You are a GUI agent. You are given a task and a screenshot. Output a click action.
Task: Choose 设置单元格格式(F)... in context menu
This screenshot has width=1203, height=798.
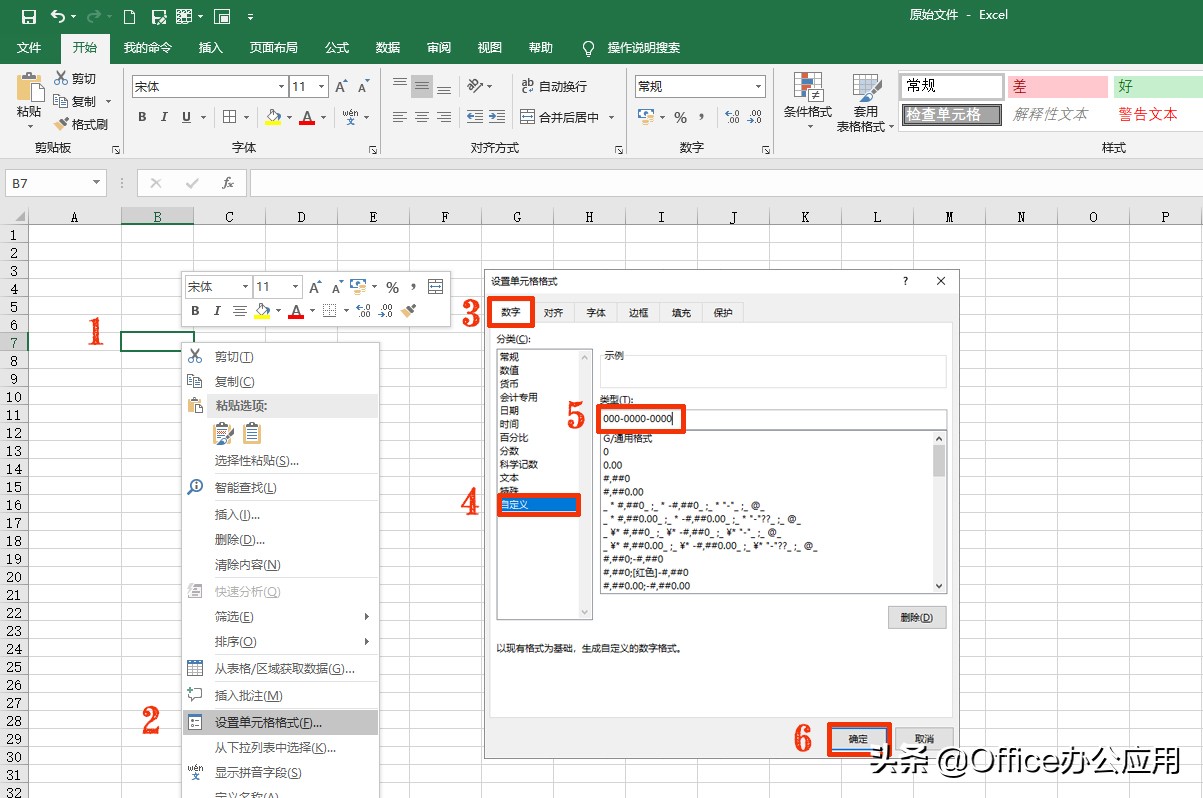[x=281, y=722]
